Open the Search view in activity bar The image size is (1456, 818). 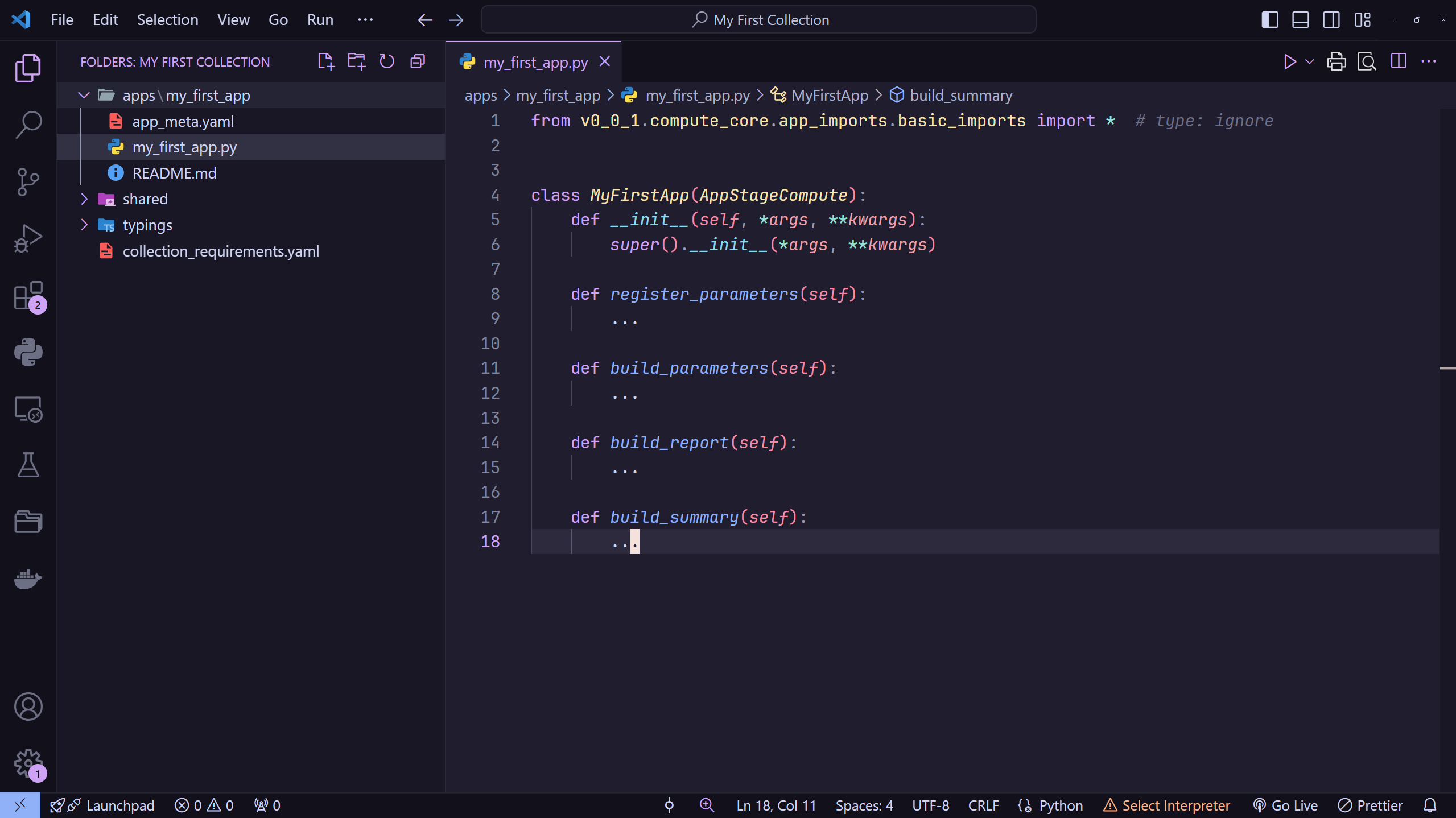(27, 124)
